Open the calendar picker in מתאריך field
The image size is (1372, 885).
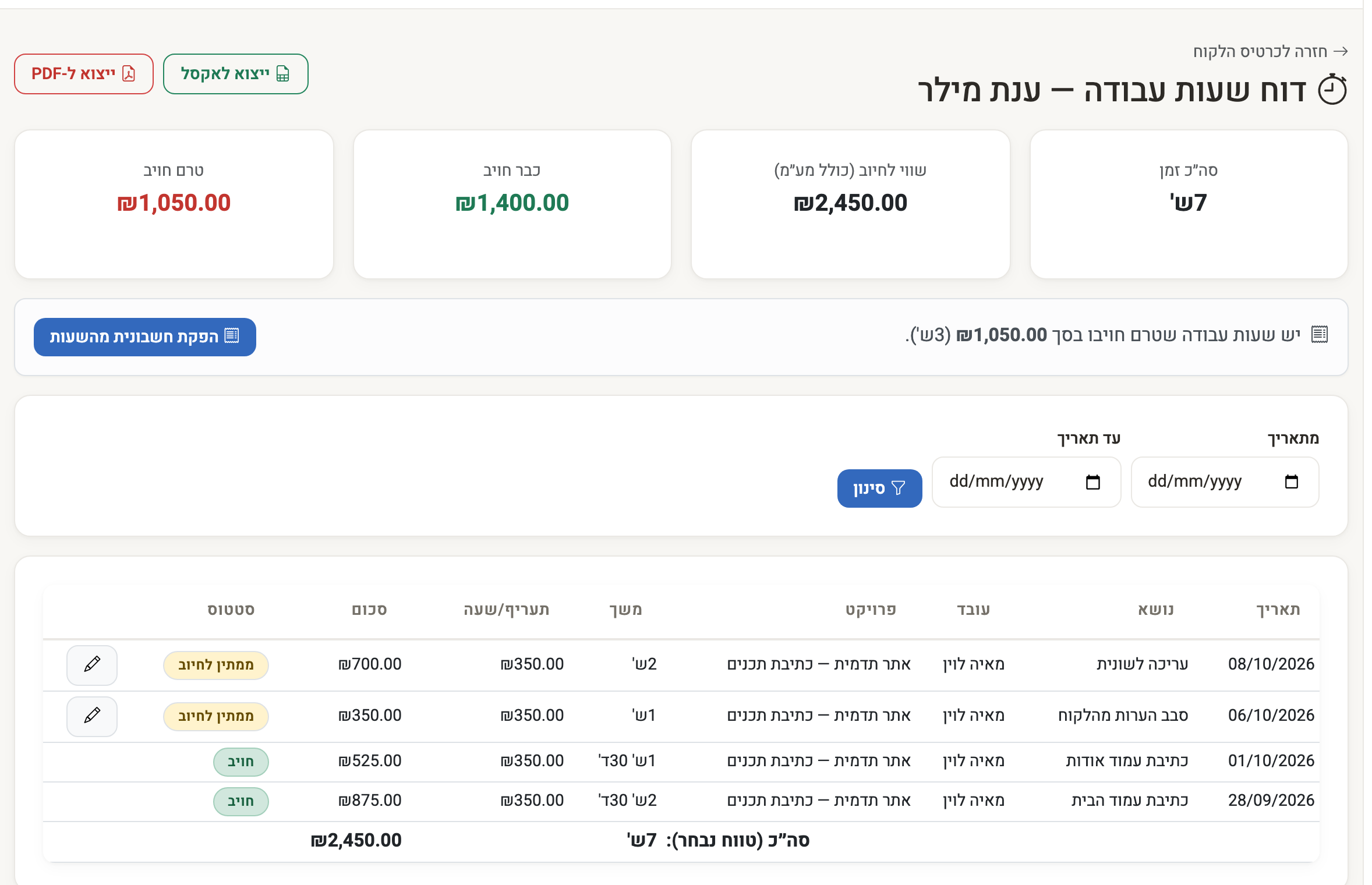[1291, 482]
